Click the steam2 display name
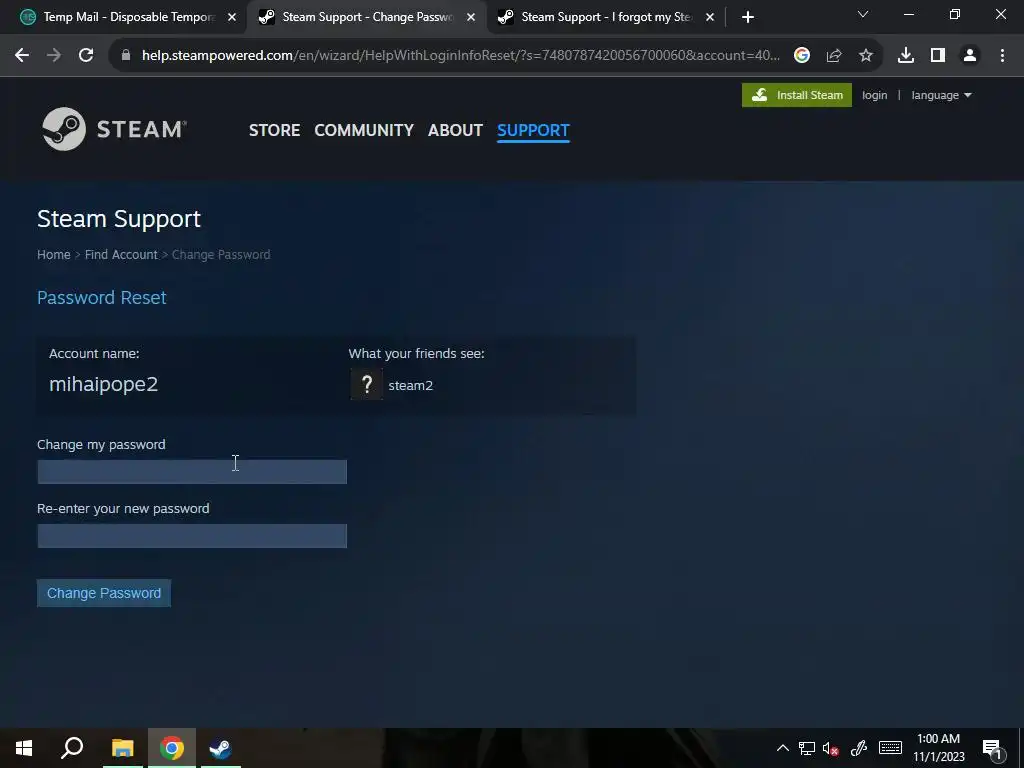The width and height of the screenshot is (1024, 768). point(410,385)
